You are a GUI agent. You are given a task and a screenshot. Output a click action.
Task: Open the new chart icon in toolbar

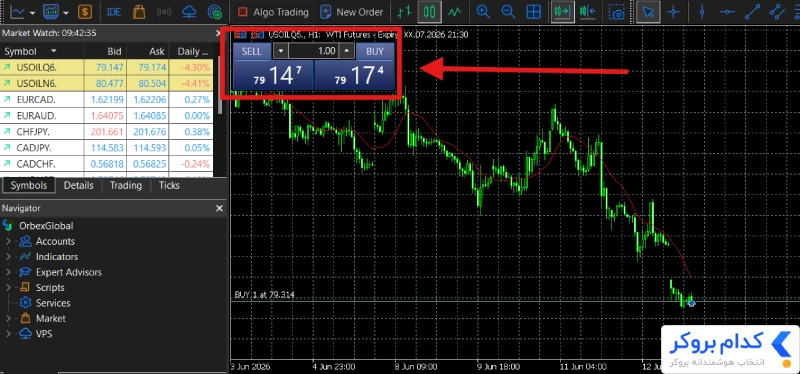[x=18, y=12]
